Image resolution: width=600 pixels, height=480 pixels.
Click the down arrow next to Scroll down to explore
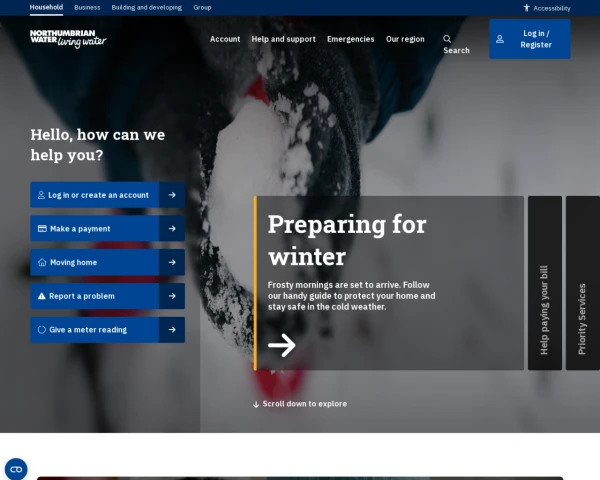point(256,404)
